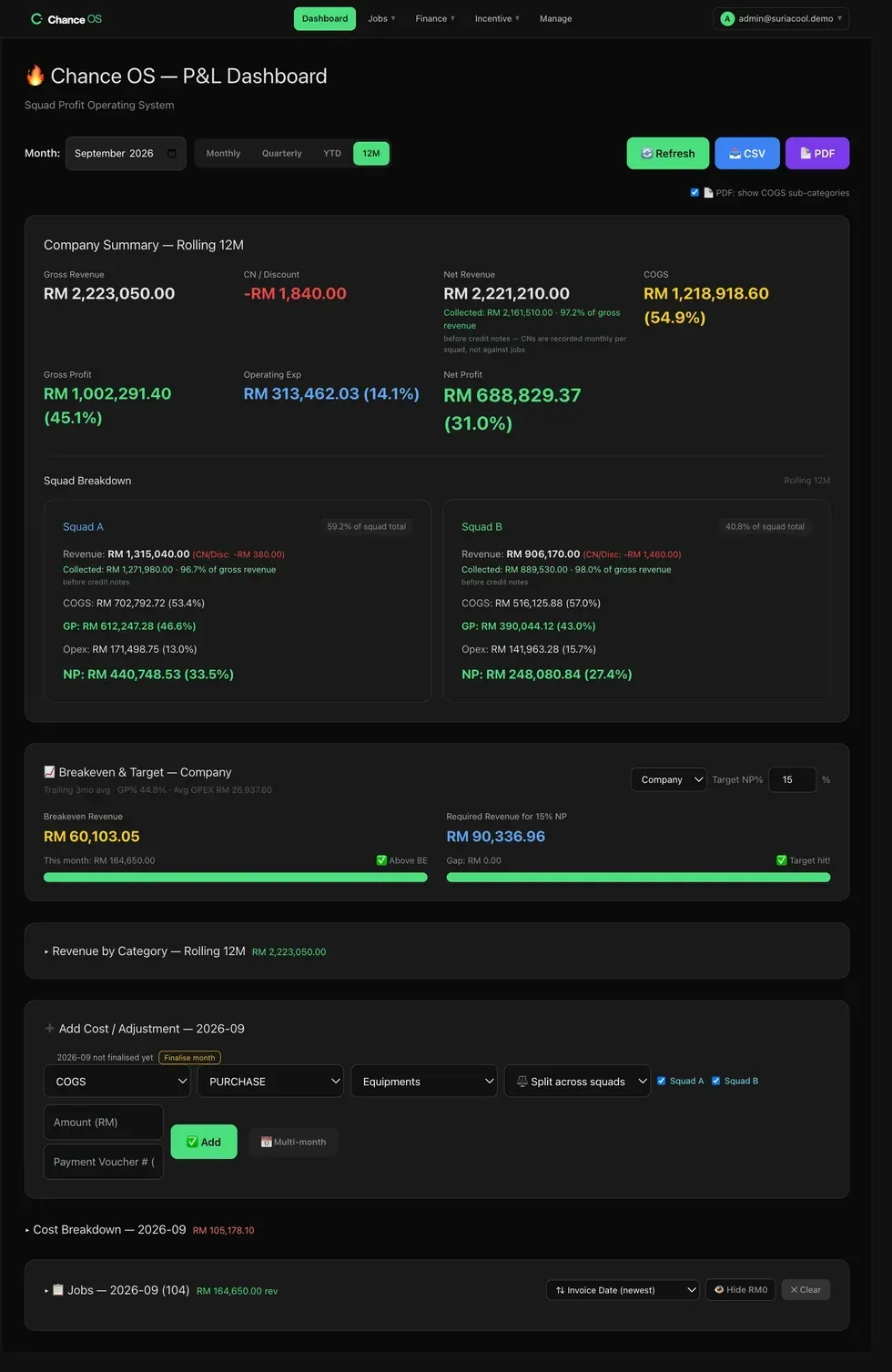Viewport: 892px width, 1372px height.
Task: Click the Breakeven Revenue value RM 60,103.05
Action: [92, 837]
